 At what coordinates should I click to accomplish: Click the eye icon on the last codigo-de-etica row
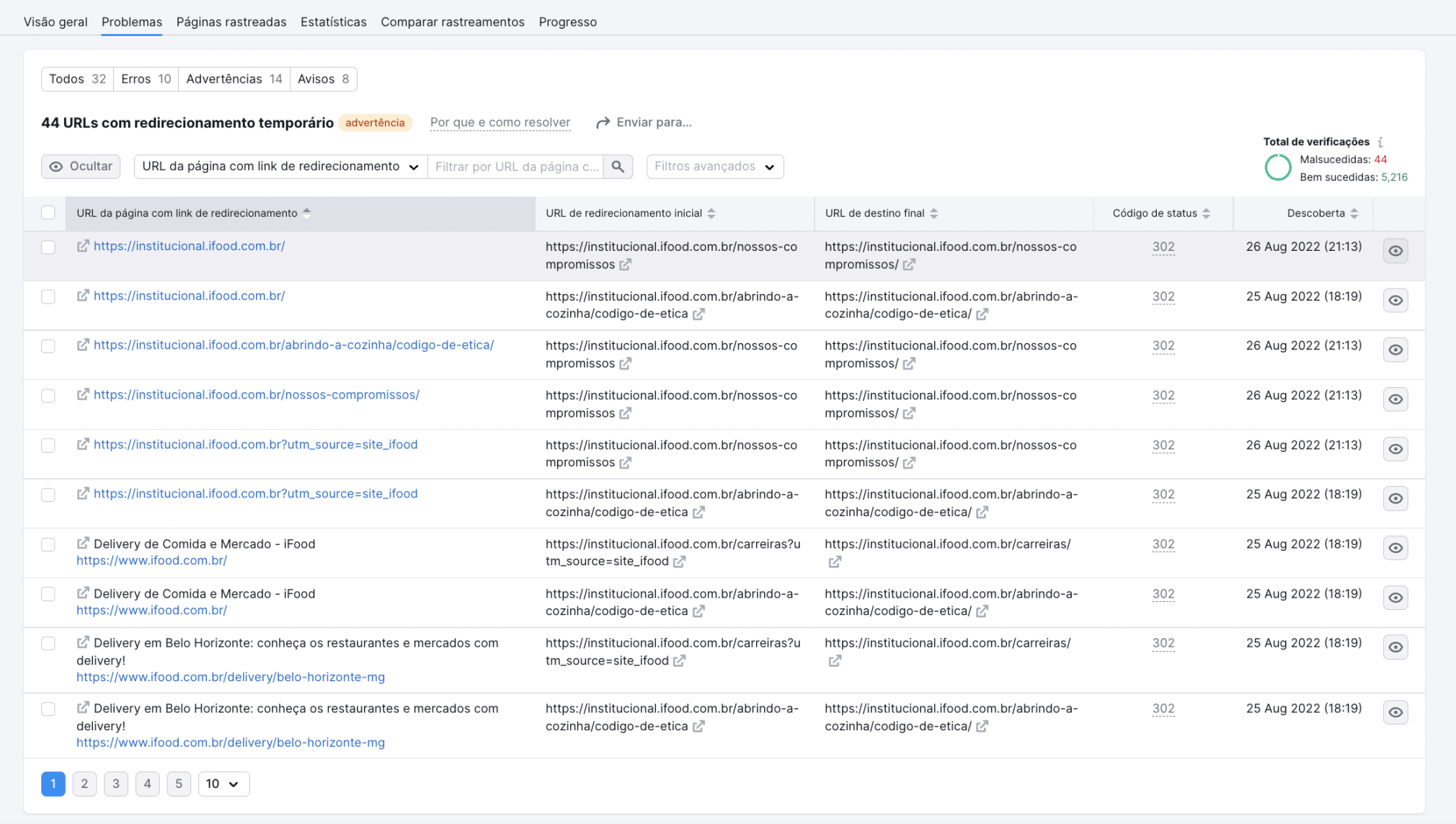pos(1396,712)
